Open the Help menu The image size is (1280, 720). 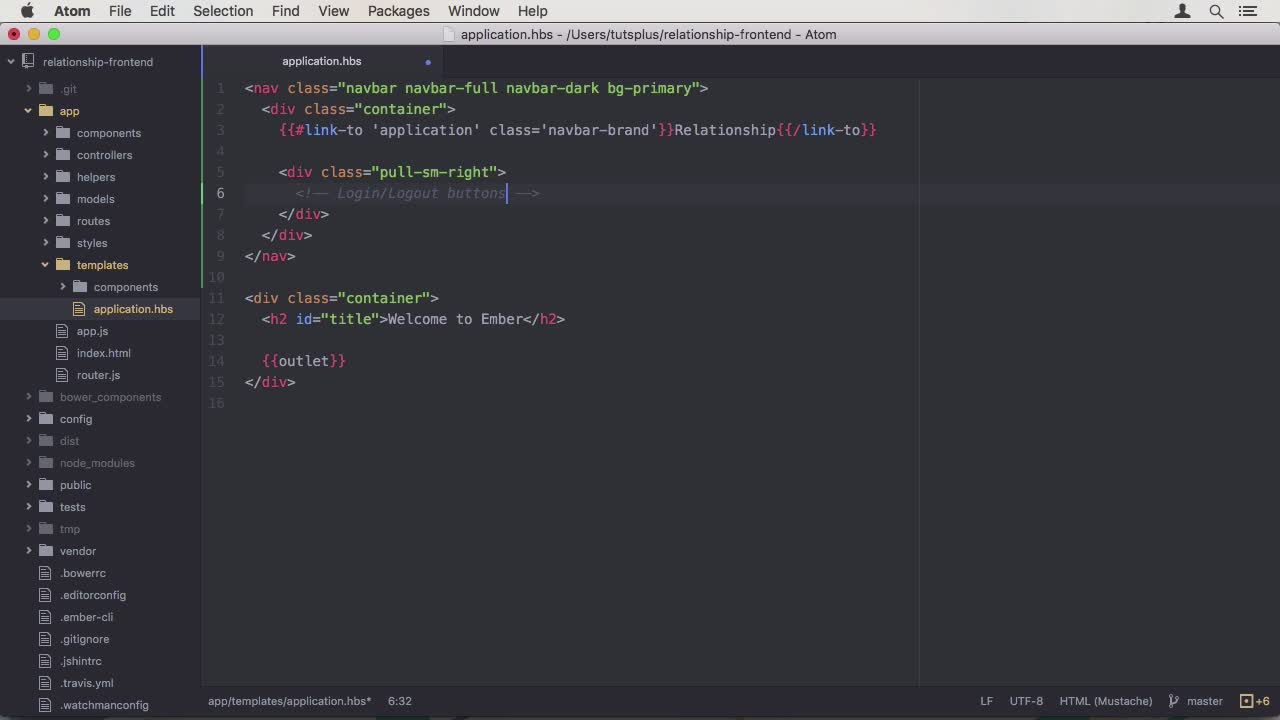[533, 11]
